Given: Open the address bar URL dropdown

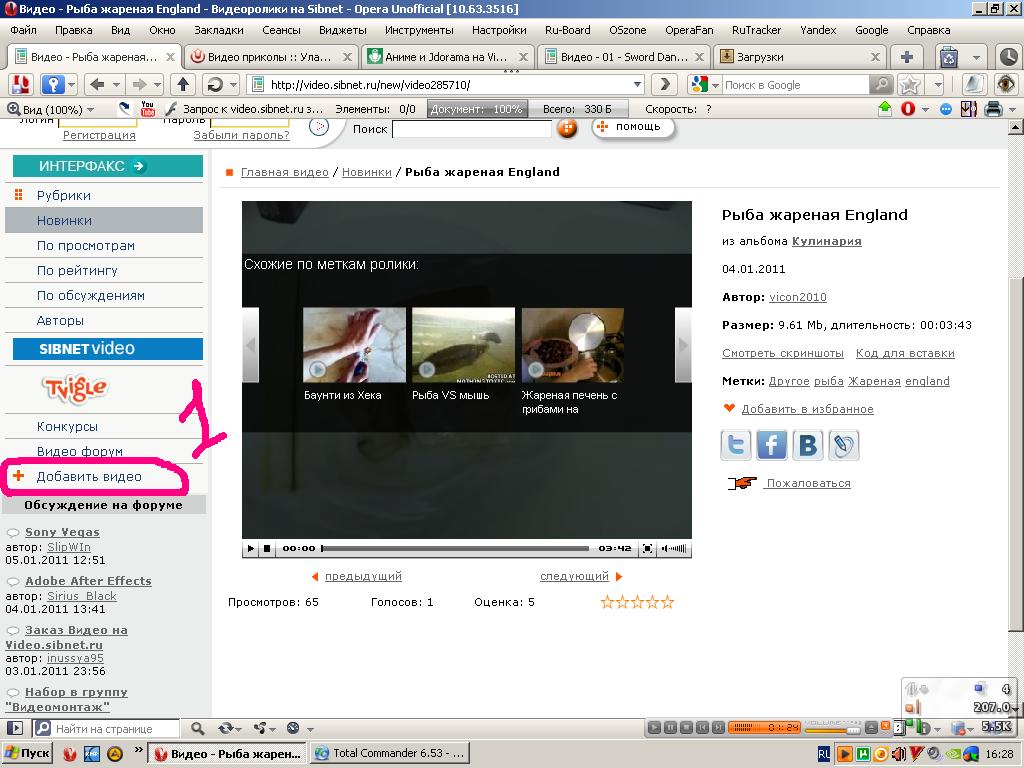Looking at the screenshot, I should tap(637, 85).
